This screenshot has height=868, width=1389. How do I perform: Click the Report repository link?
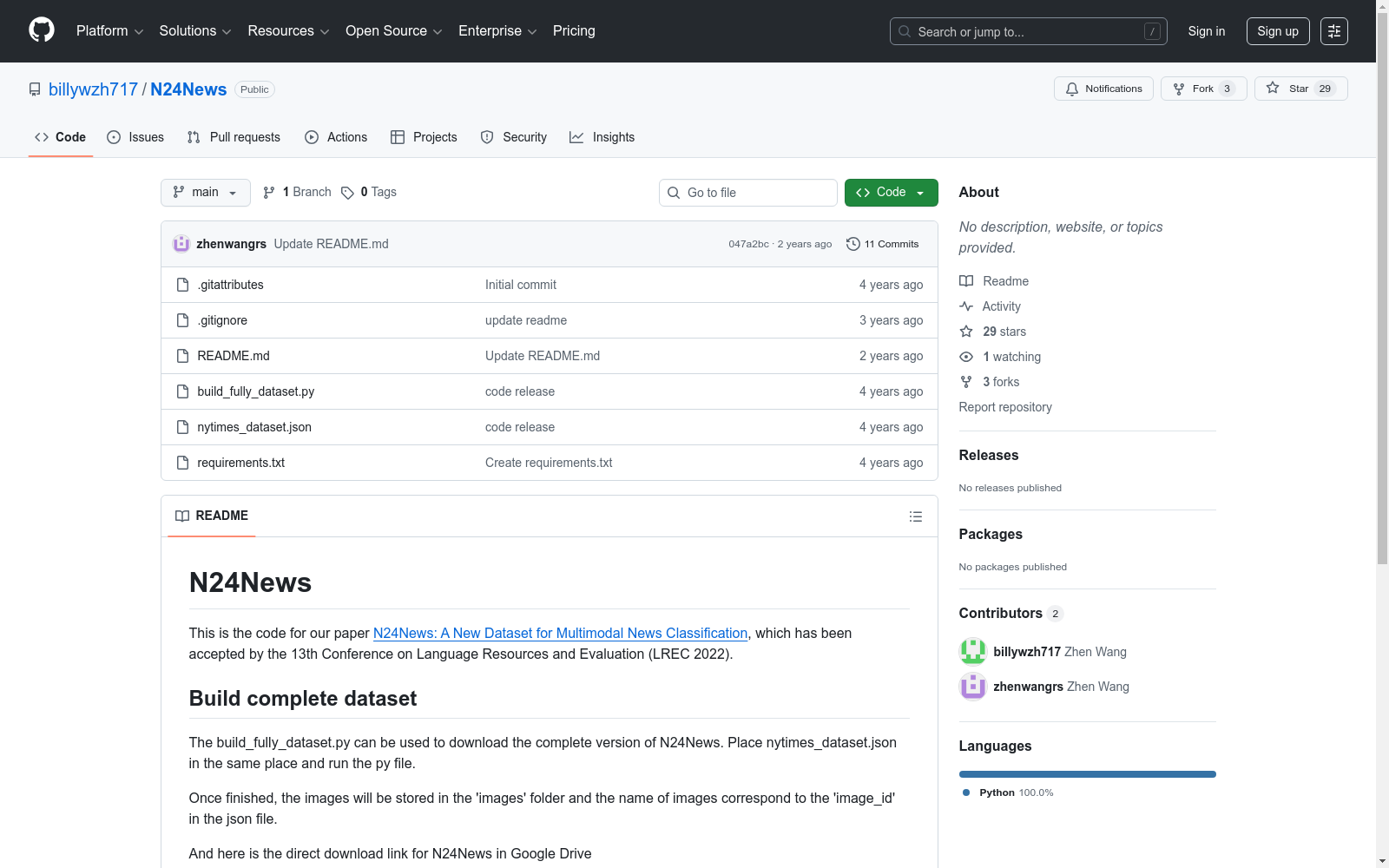click(x=1005, y=407)
